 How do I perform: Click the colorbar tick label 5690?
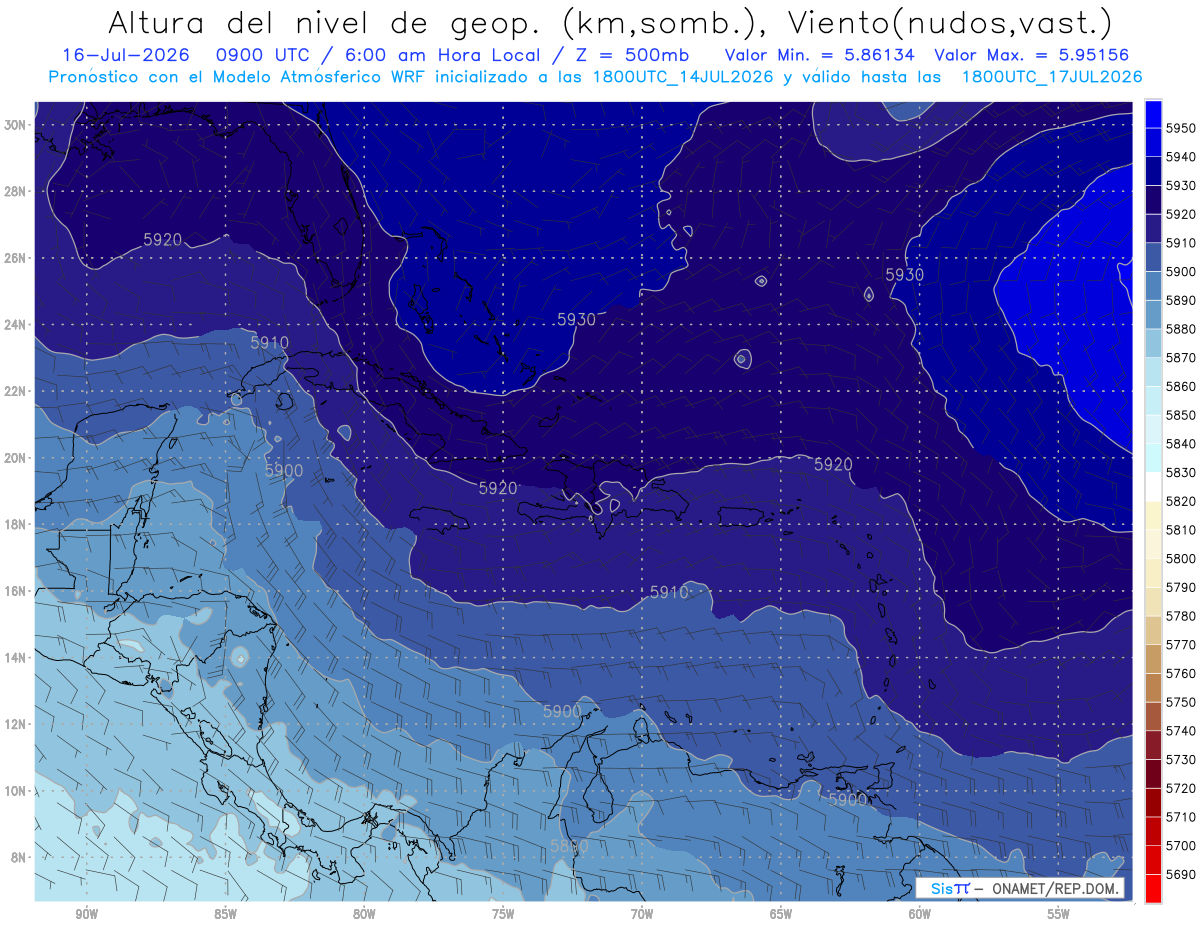point(1180,874)
